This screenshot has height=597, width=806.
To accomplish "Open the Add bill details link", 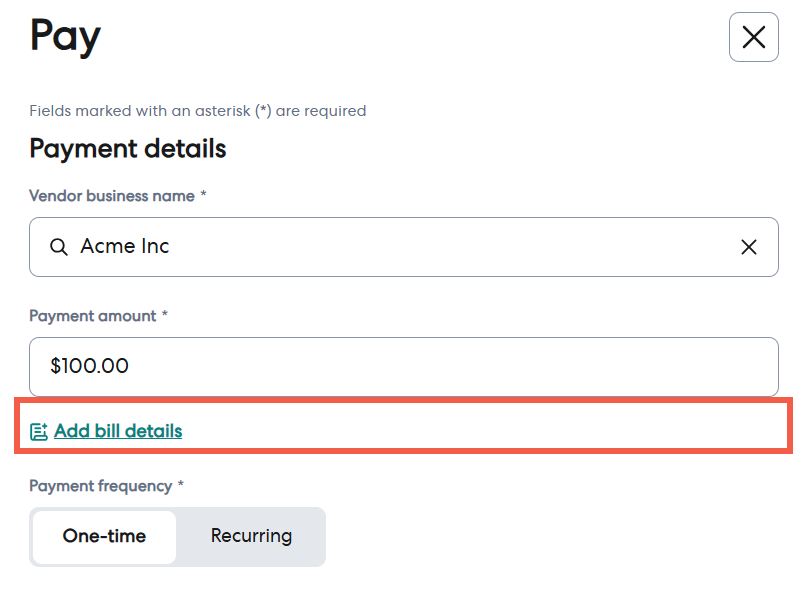I will (x=118, y=431).
